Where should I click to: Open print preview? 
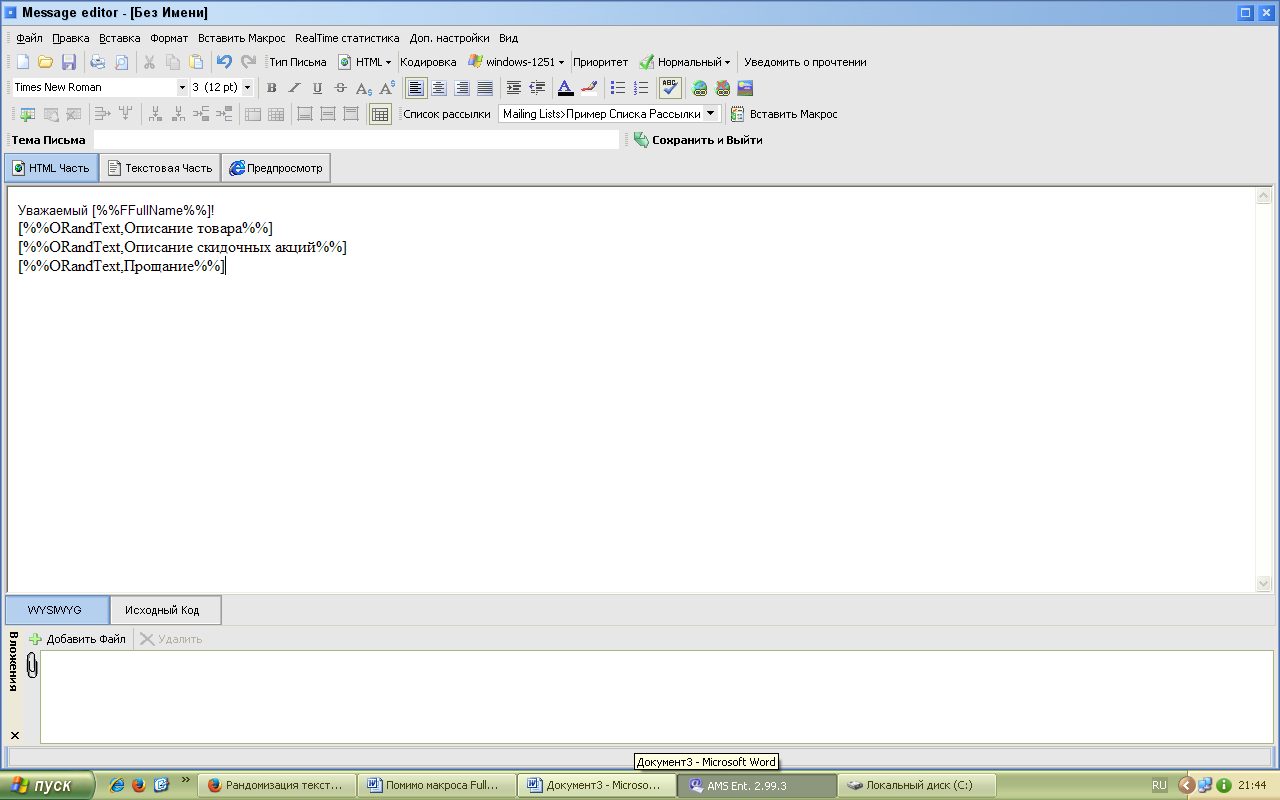coord(121,62)
